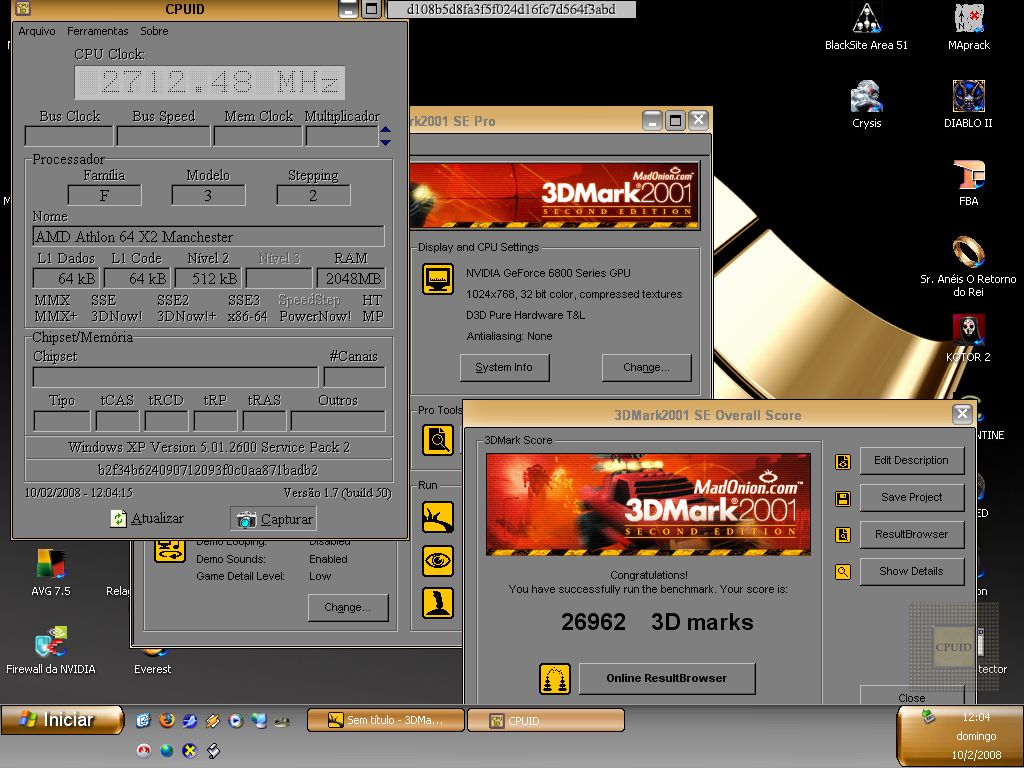Click the yellow X icon in quick launch
Image resolution: width=1024 pixels, height=768 pixels.
pos(189,750)
